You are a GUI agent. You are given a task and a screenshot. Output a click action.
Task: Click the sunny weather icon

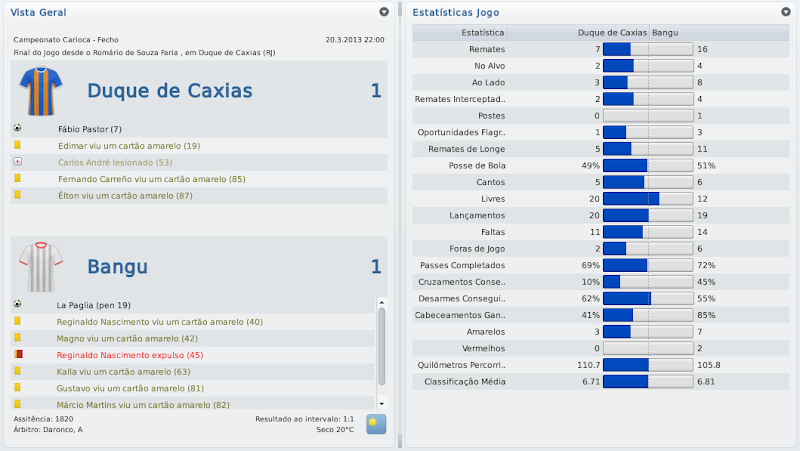click(376, 424)
